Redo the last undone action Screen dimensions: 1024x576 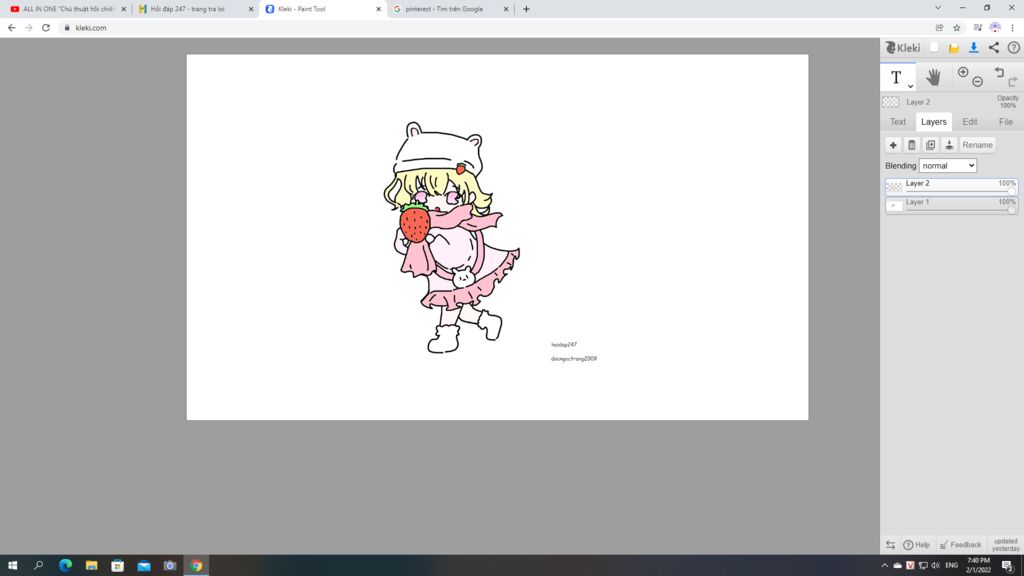(1012, 82)
